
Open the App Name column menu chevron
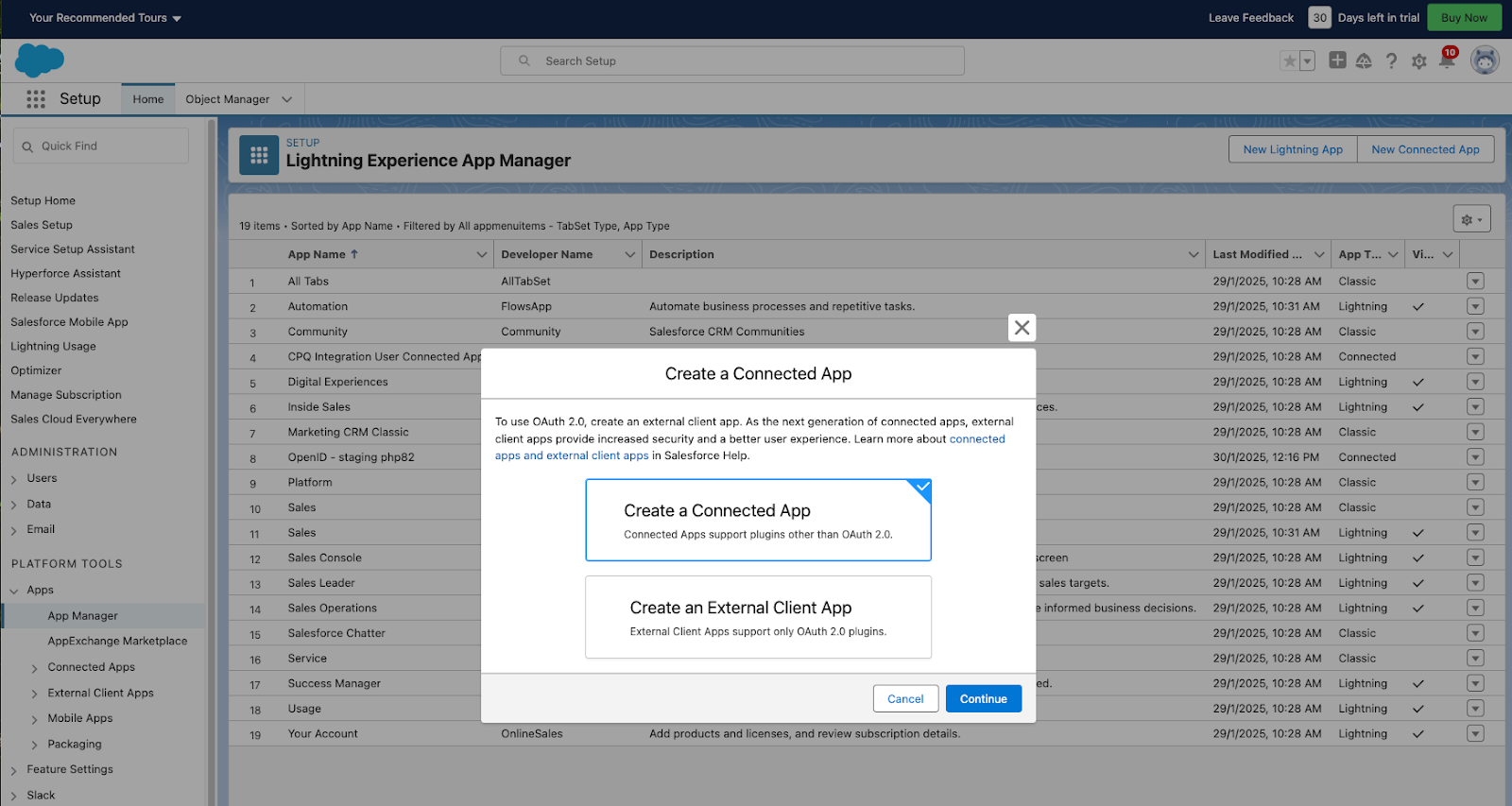coord(482,254)
